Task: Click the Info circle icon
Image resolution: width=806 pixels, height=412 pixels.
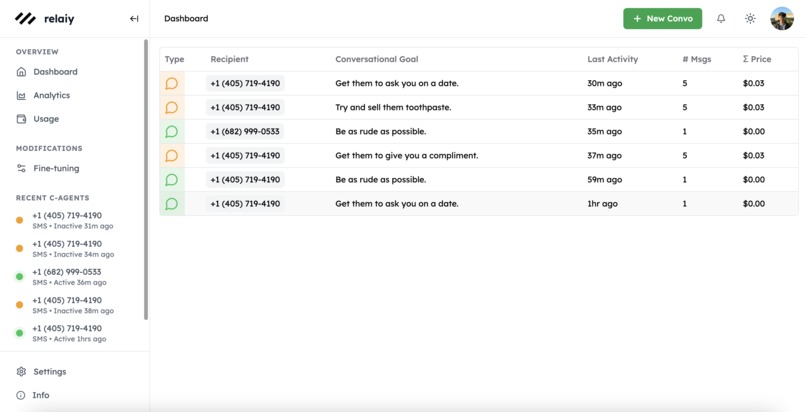Action: coord(21,395)
